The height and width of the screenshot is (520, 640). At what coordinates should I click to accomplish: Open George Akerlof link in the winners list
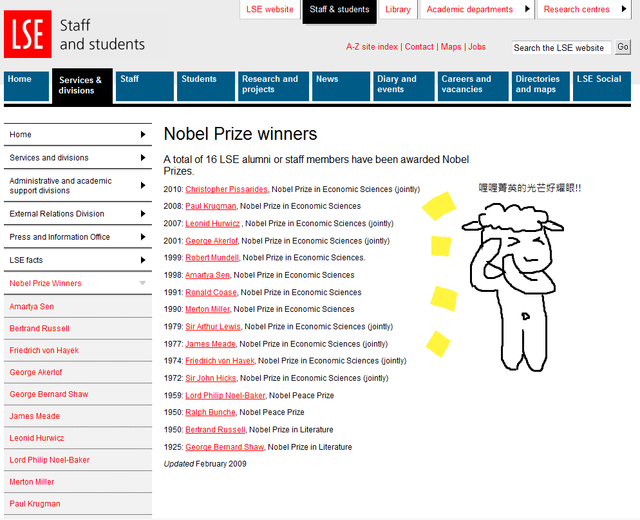point(211,241)
